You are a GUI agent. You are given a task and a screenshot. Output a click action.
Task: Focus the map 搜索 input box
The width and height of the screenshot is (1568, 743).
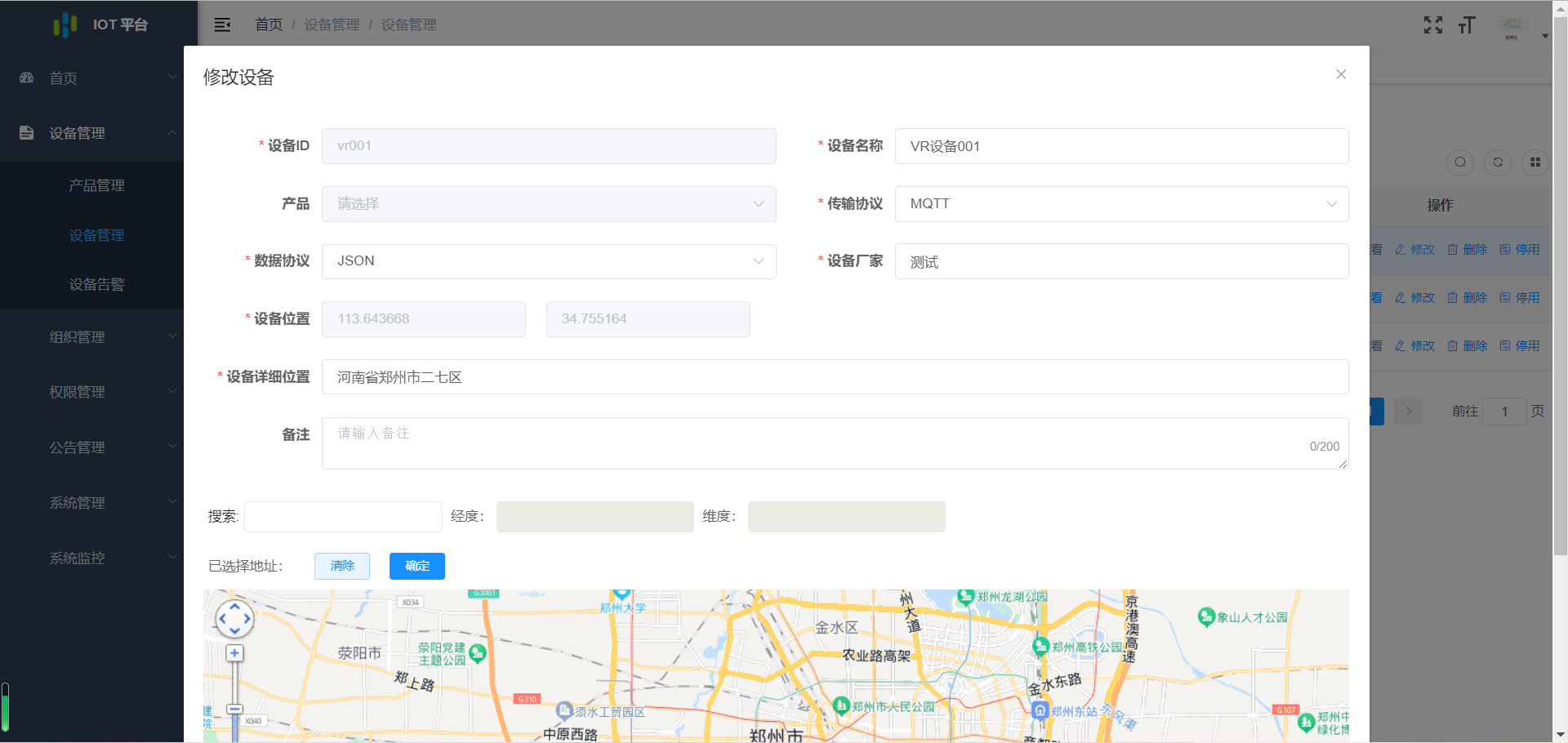tap(343, 517)
